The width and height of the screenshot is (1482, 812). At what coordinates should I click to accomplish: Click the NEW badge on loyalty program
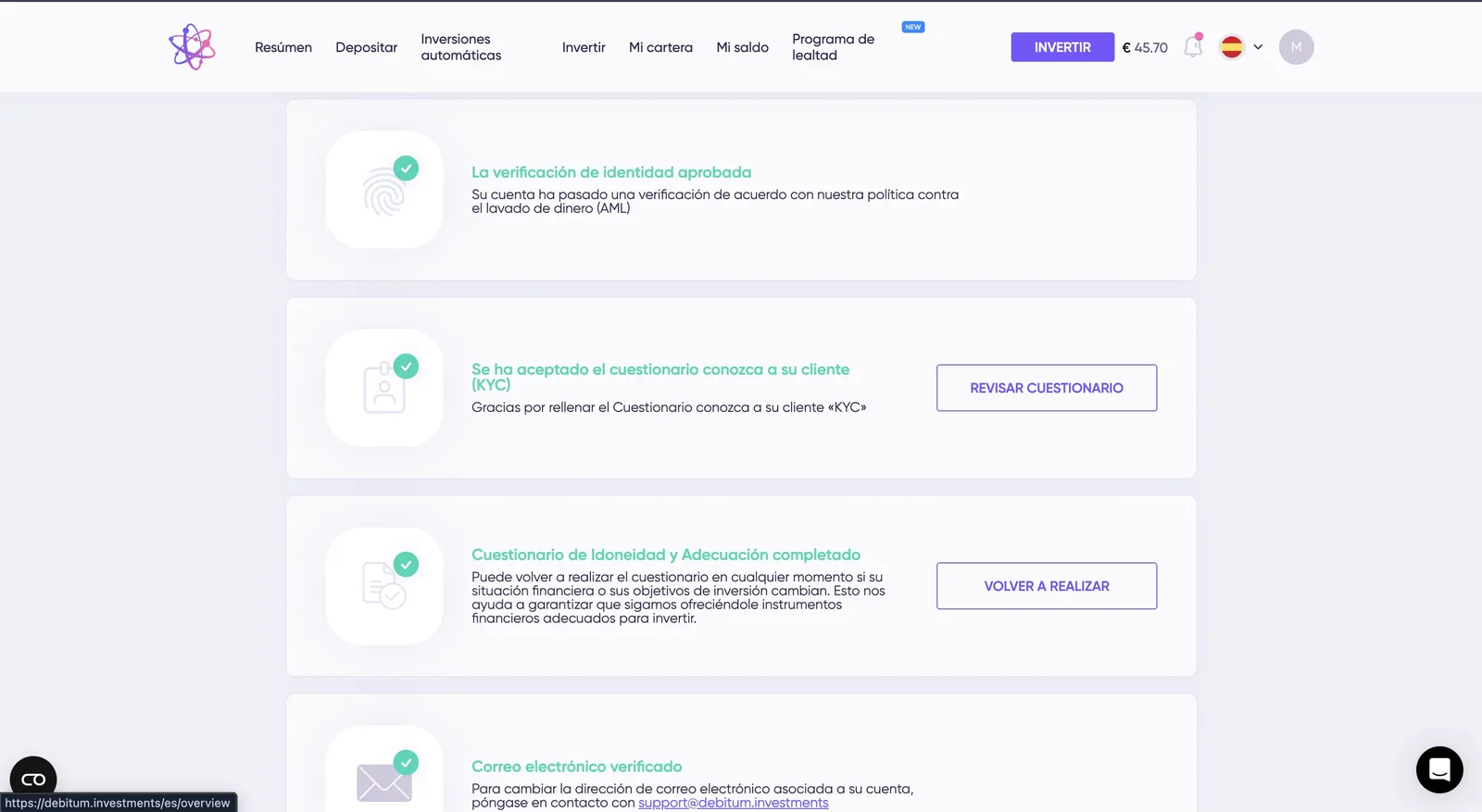[913, 27]
